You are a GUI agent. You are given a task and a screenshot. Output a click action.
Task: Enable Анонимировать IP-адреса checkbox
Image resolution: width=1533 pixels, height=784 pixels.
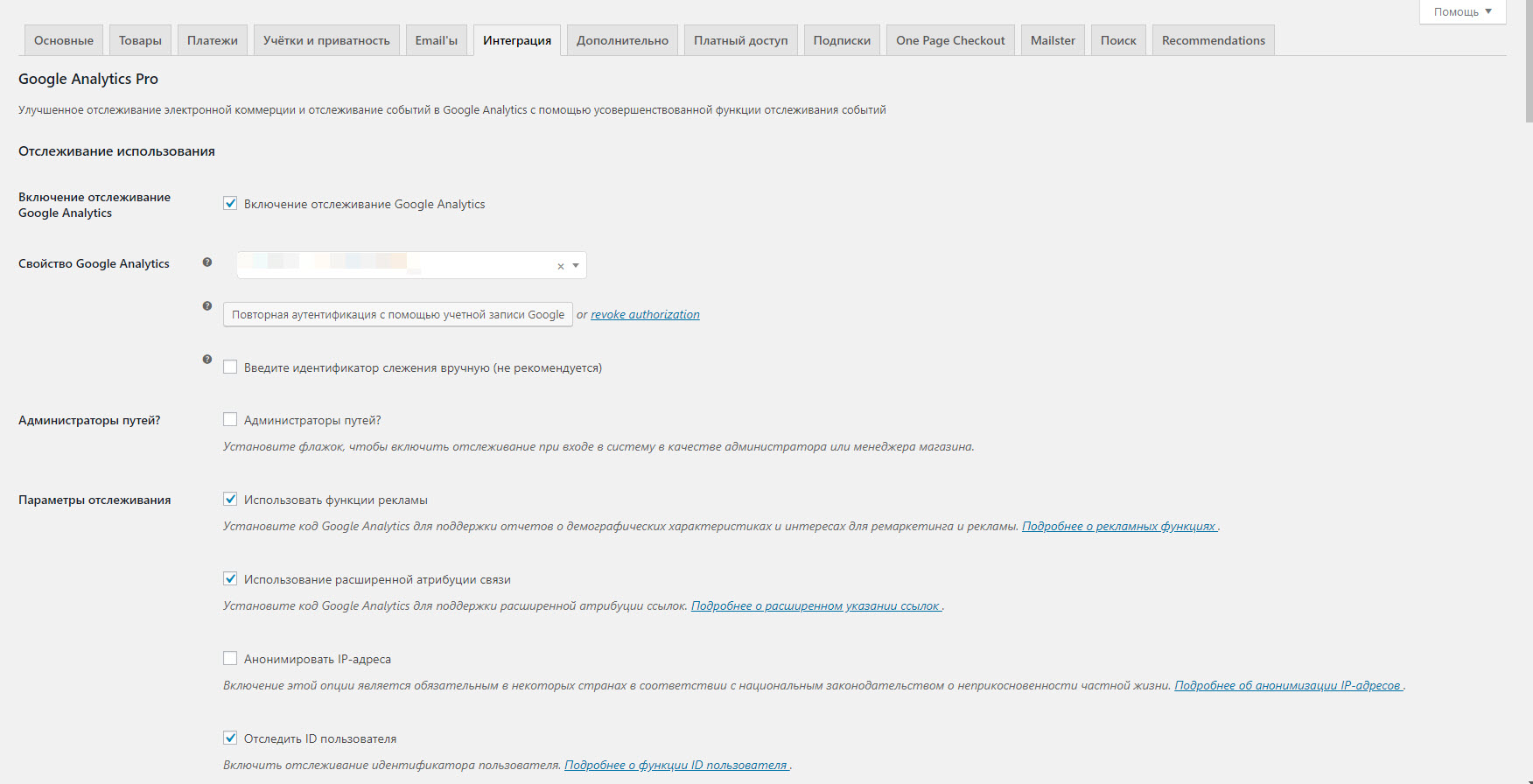(x=230, y=659)
